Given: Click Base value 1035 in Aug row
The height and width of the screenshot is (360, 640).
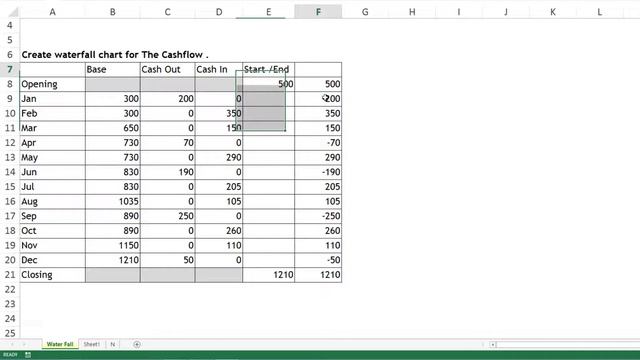Looking at the screenshot, I should 113,202.
